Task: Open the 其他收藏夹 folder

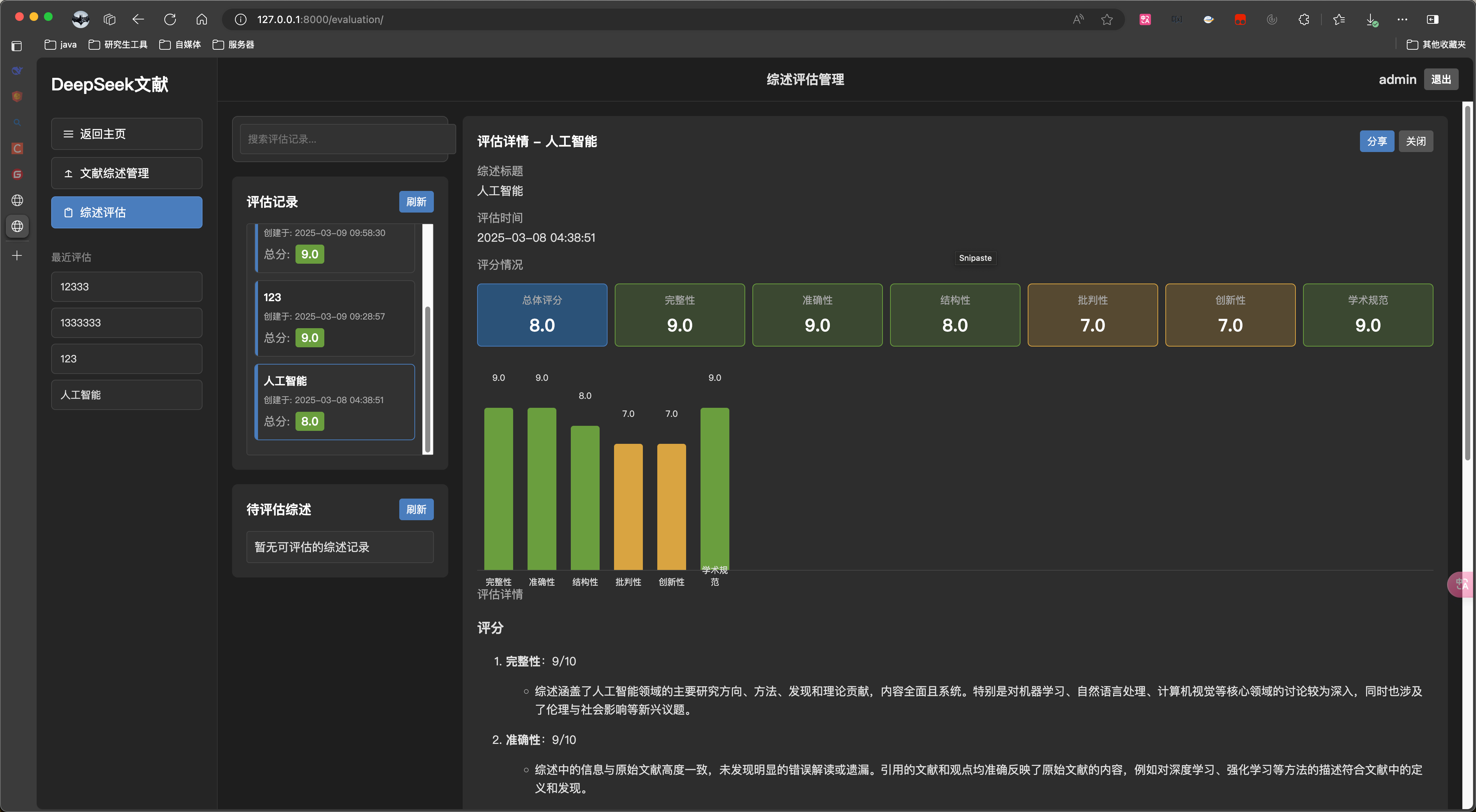Action: pos(1436,45)
